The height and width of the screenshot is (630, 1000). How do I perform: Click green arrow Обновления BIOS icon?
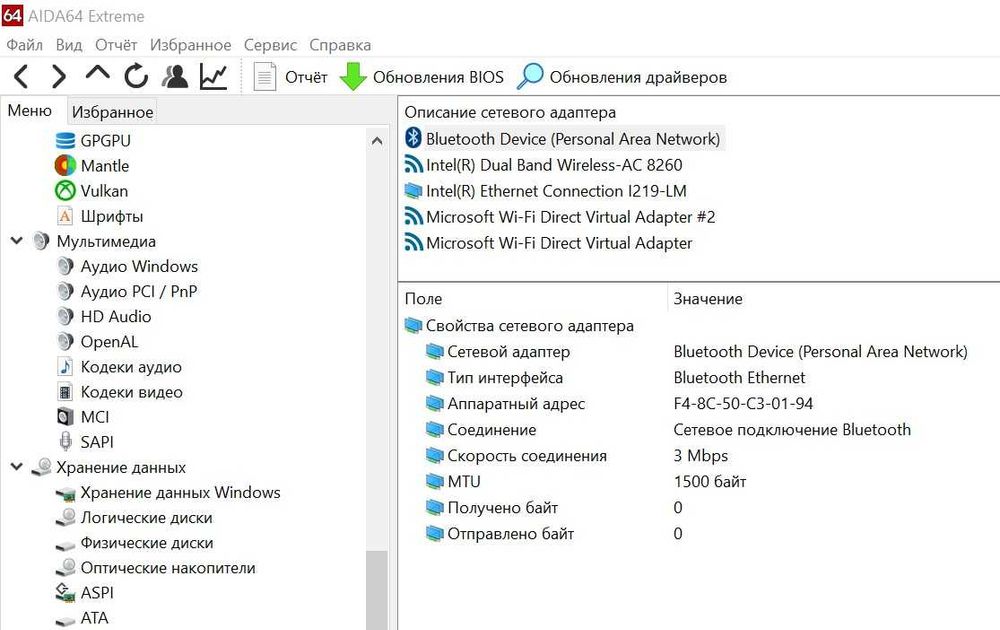(353, 77)
